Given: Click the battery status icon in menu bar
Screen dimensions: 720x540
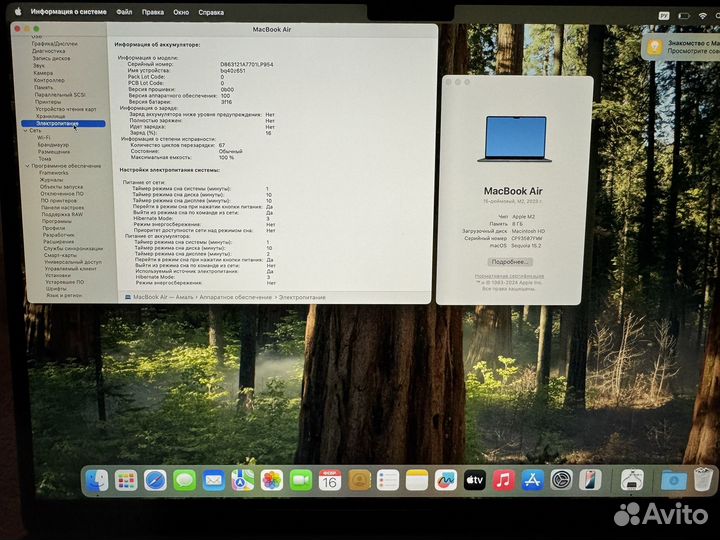Looking at the screenshot, I should [x=684, y=16].
